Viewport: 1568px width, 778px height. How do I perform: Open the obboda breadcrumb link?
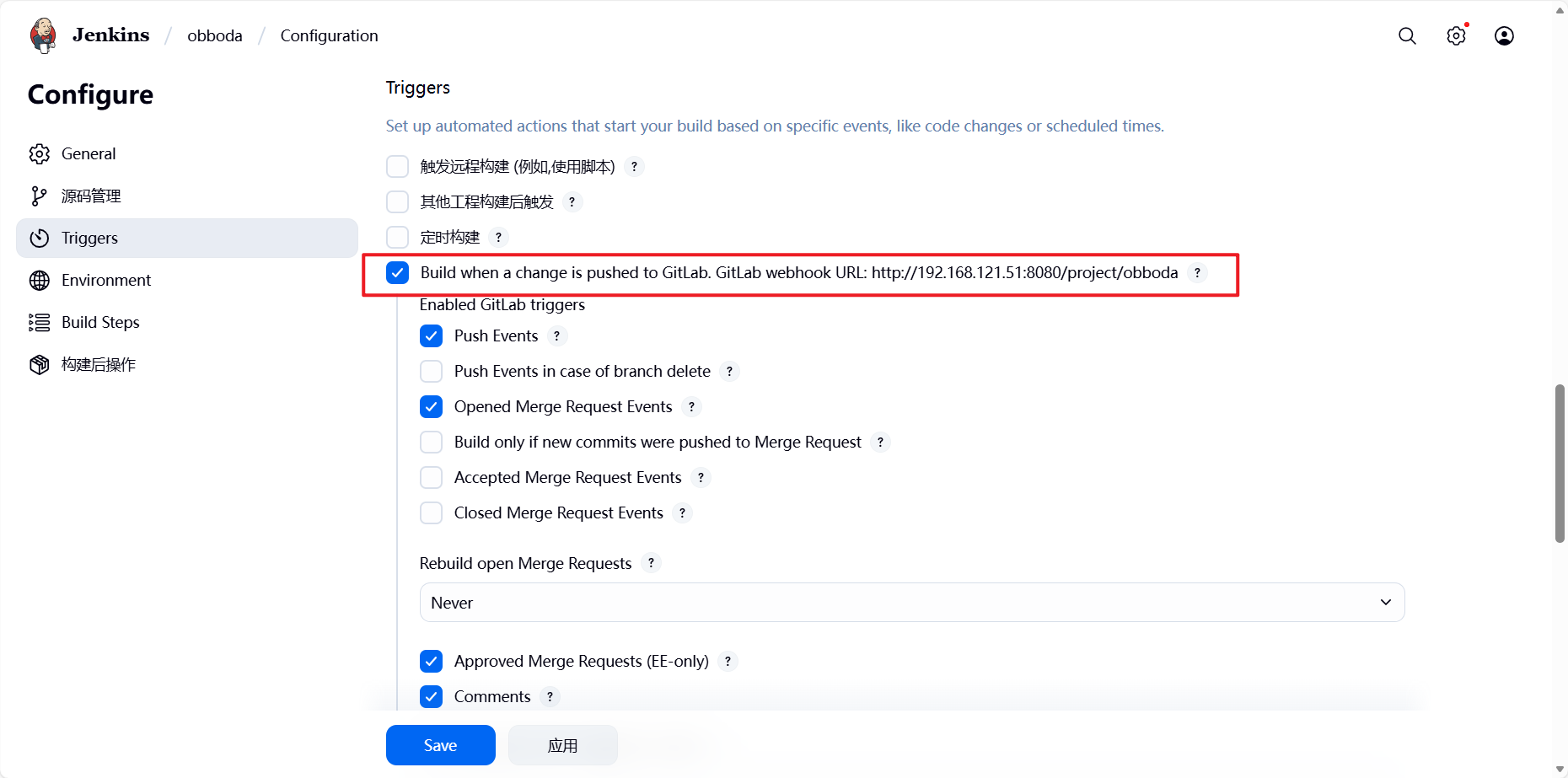click(215, 35)
